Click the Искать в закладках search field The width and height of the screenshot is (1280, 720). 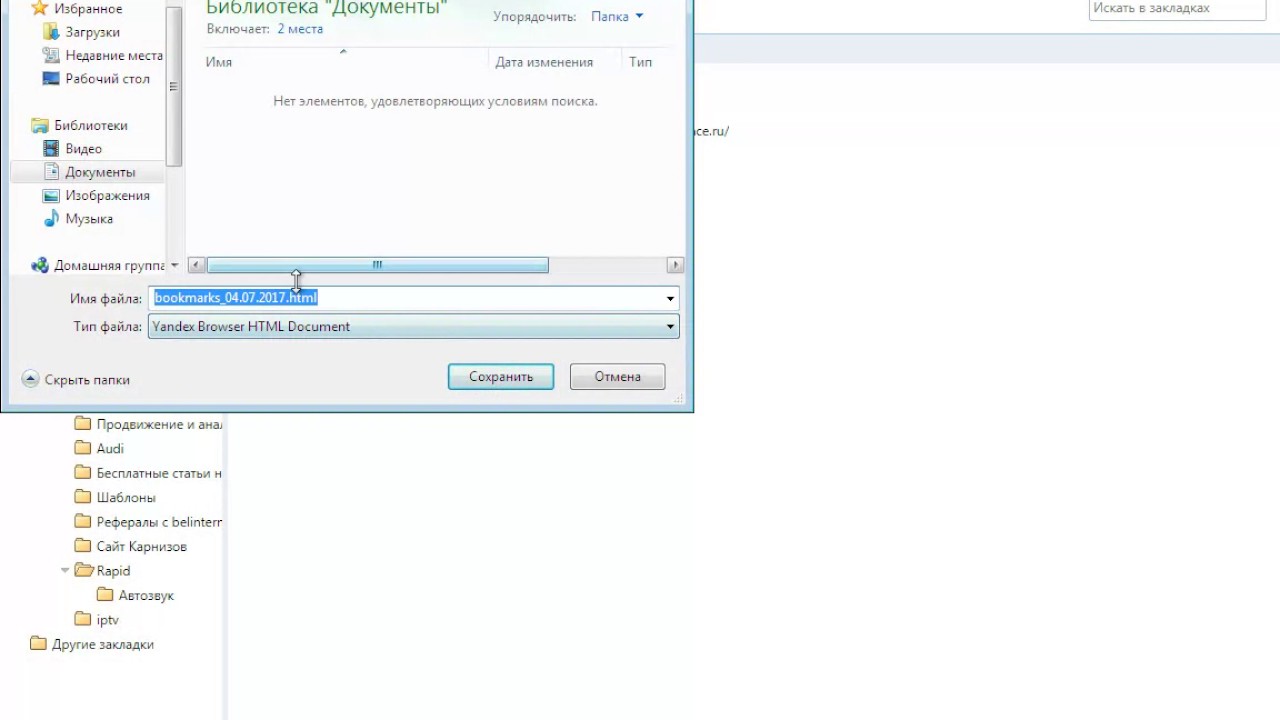[x=1178, y=9]
